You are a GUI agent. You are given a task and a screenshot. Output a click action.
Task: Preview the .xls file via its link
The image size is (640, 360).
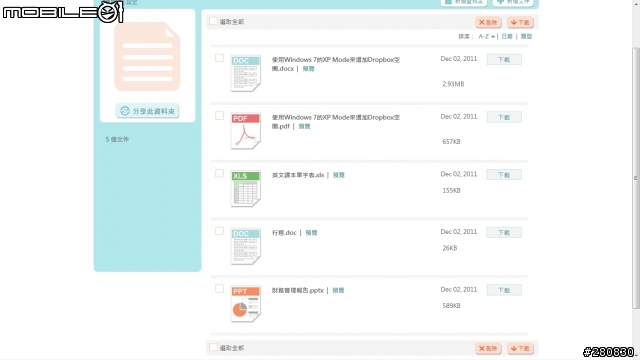click(339, 175)
